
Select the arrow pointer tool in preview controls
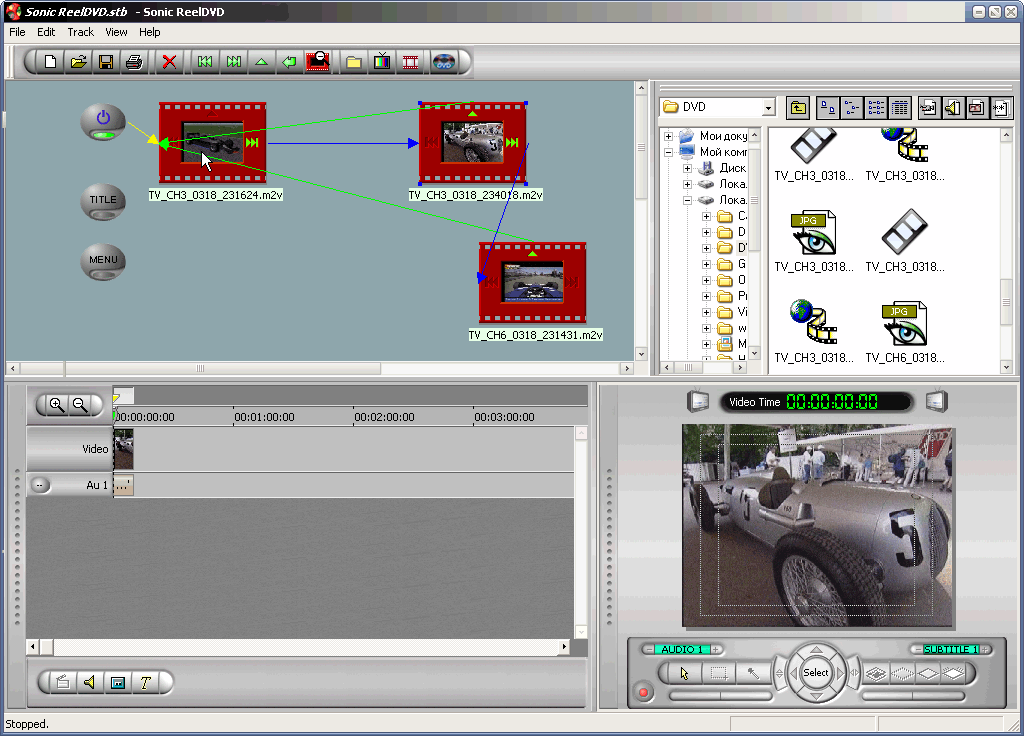(684, 673)
